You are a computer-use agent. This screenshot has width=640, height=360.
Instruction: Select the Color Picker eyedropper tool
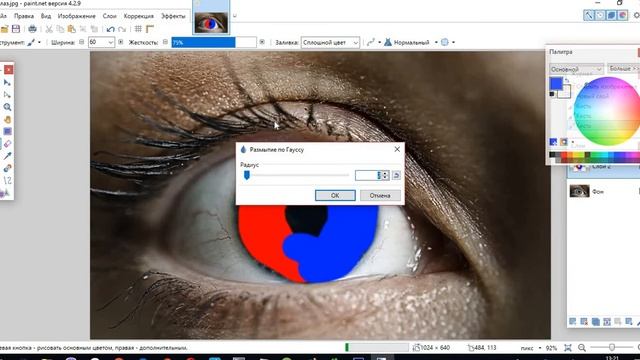pos(7,156)
